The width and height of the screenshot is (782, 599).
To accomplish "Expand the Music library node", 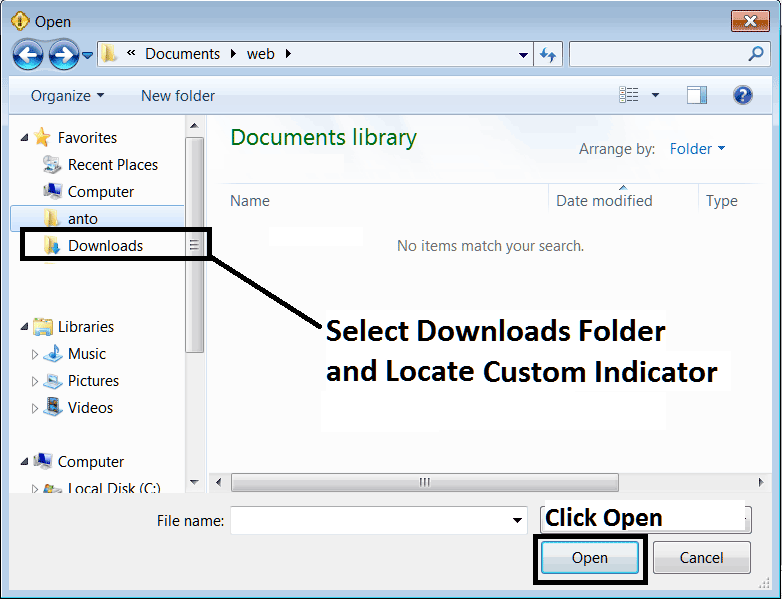I will [35, 354].
